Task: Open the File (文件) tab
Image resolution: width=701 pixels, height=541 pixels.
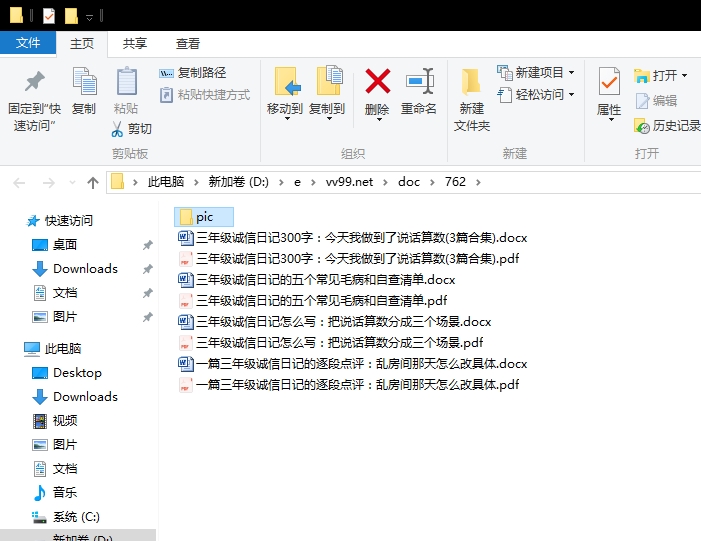Action: 28,43
